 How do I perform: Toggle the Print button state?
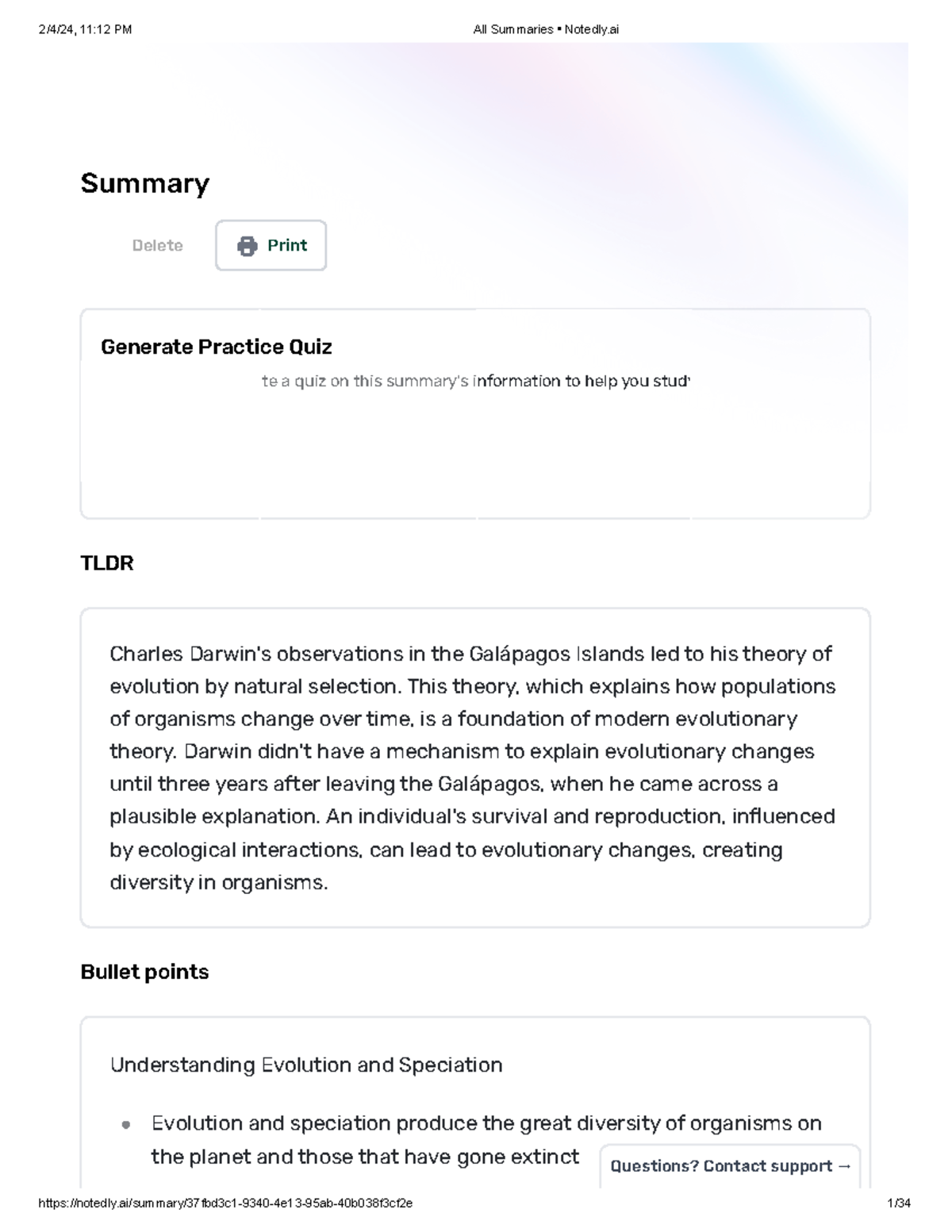[271, 245]
